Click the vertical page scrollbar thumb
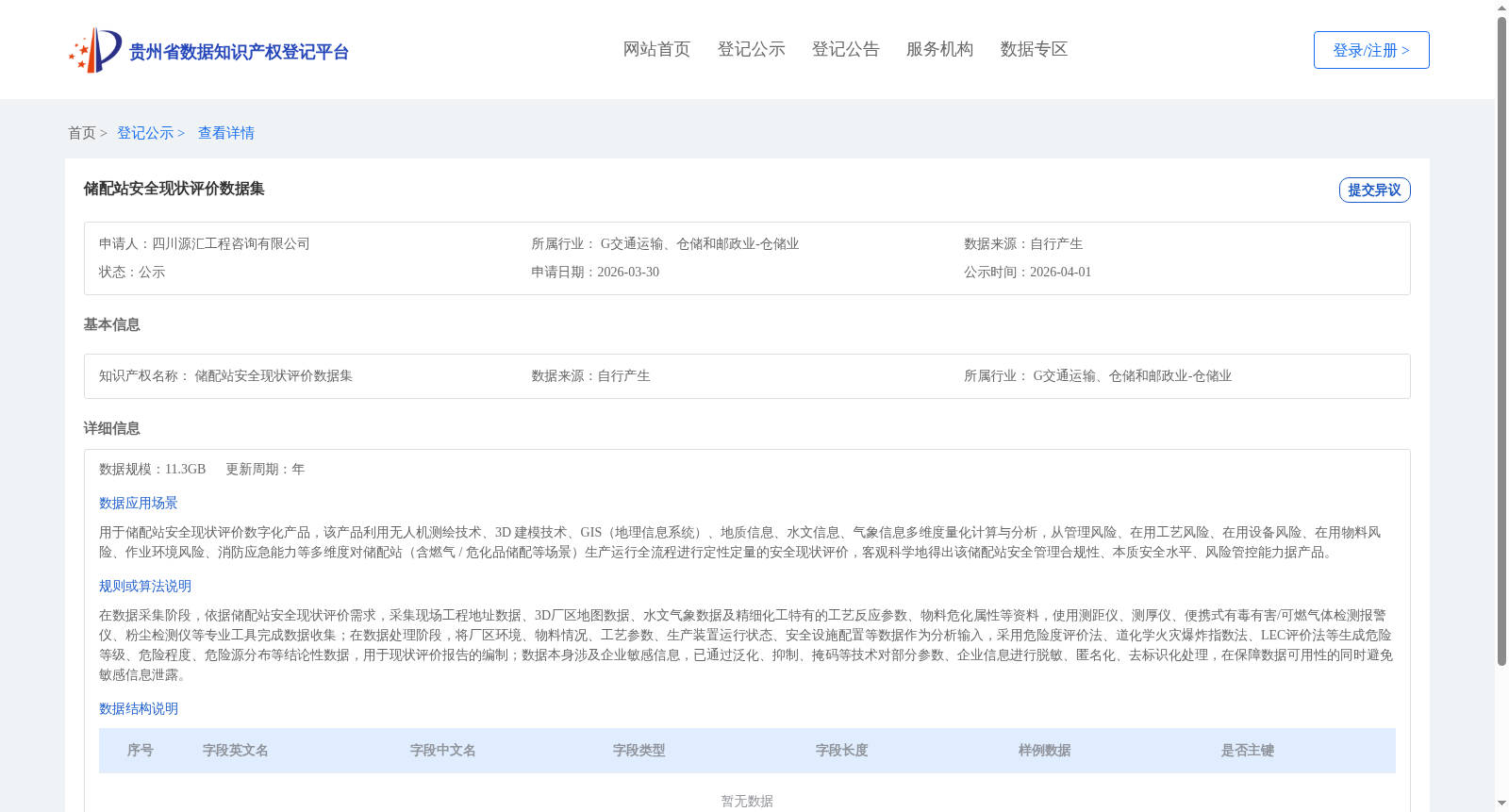This screenshot has width=1509, height=812. [x=1501, y=340]
